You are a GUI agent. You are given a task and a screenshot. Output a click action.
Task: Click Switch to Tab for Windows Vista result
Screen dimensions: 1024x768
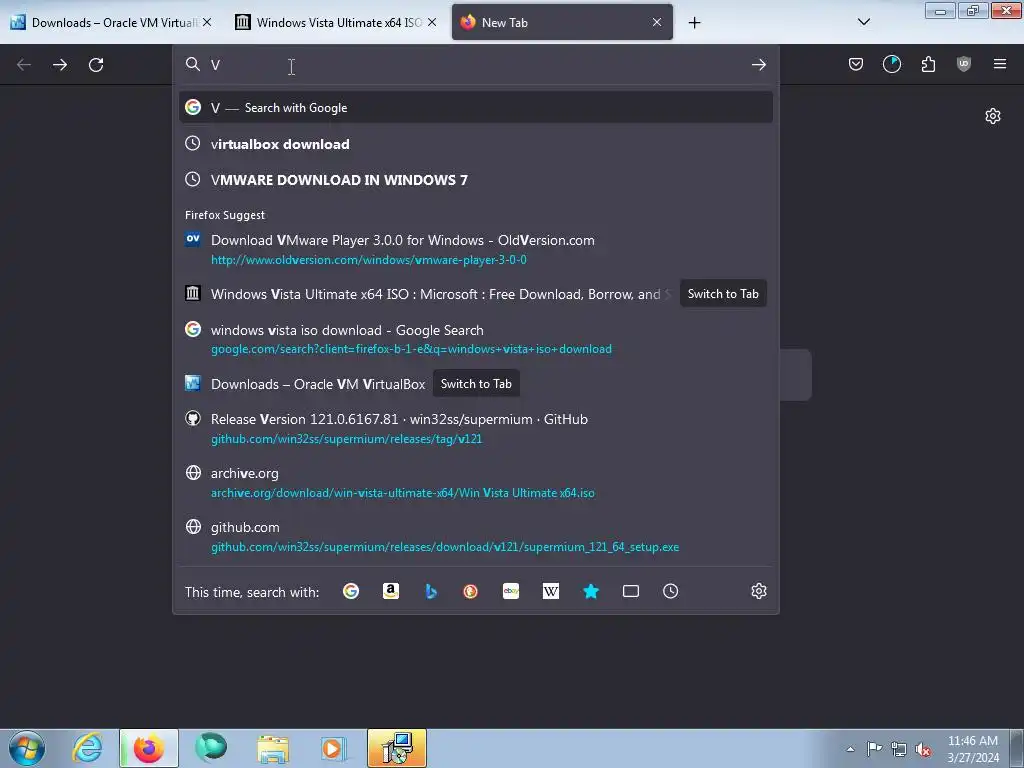(x=723, y=294)
